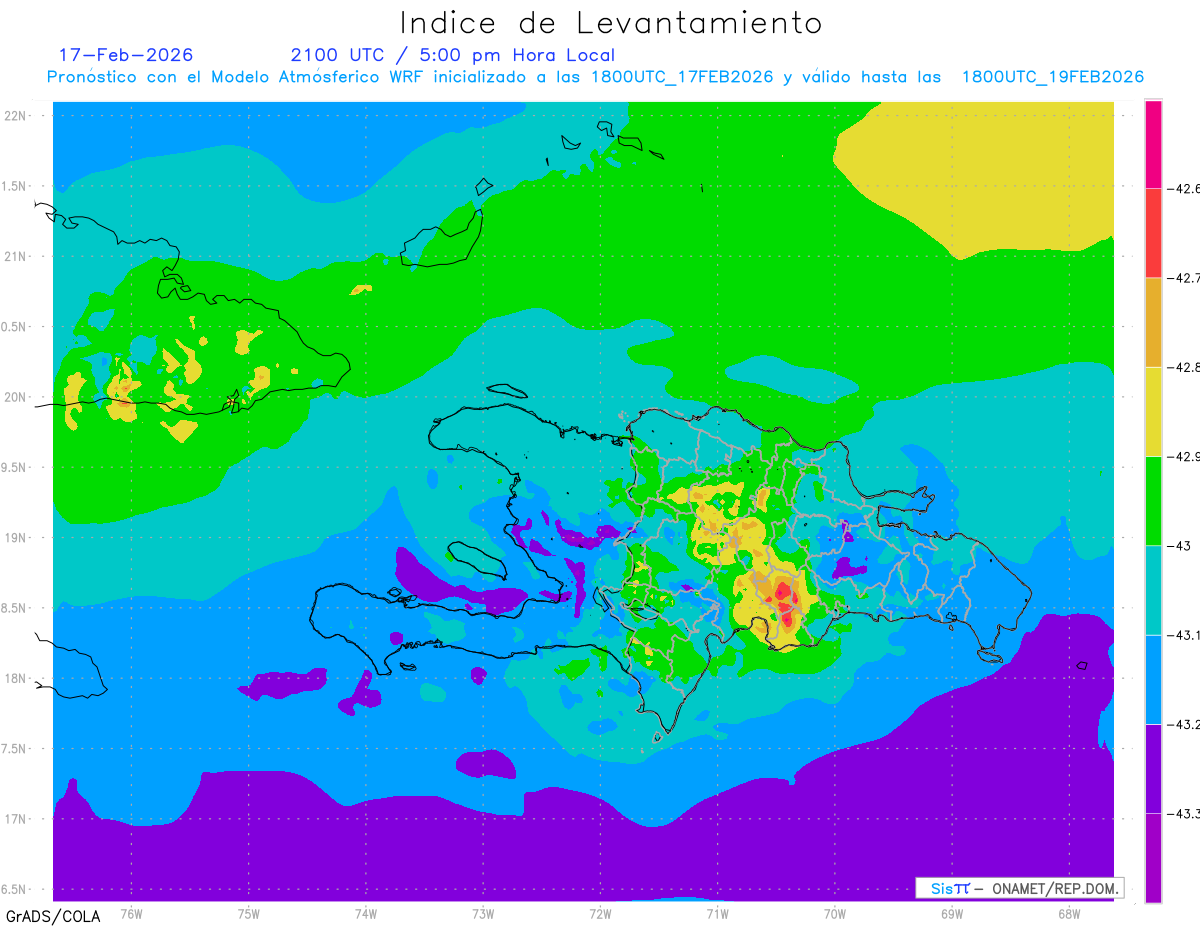Click the "-43" color bar value
Screen dimensions: 1200x927
(1179, 545)
